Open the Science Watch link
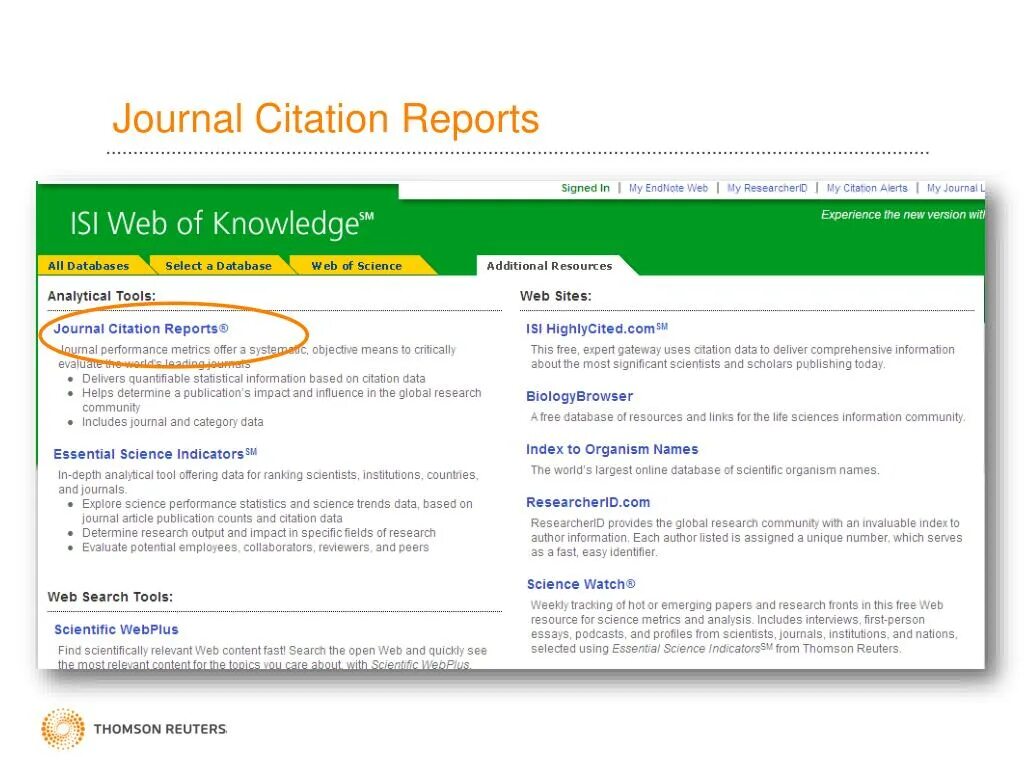This screenshot has height=768, width=1024. (x=581, y=584)
